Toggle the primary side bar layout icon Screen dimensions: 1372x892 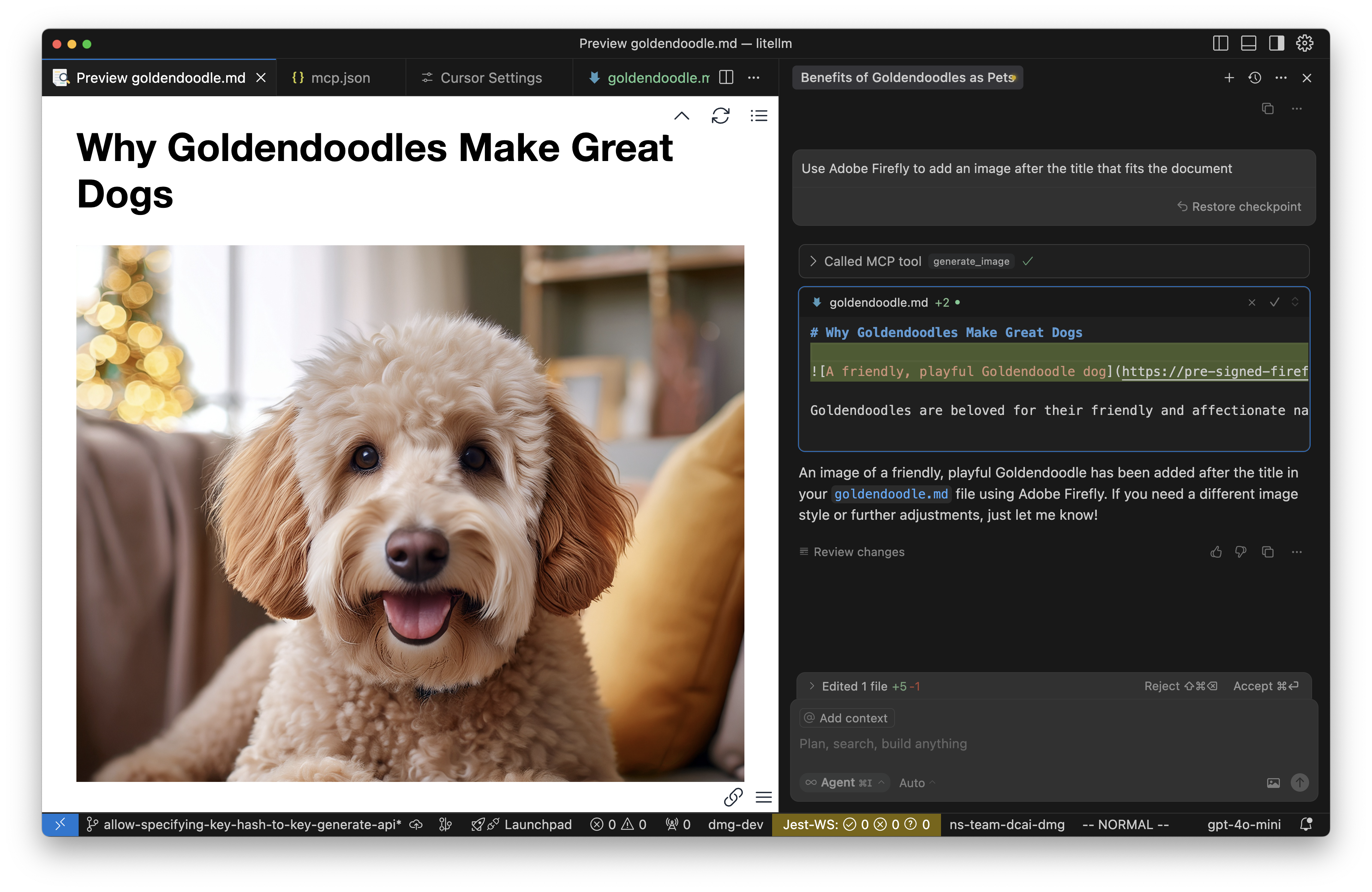click(x=1220, y=43)
